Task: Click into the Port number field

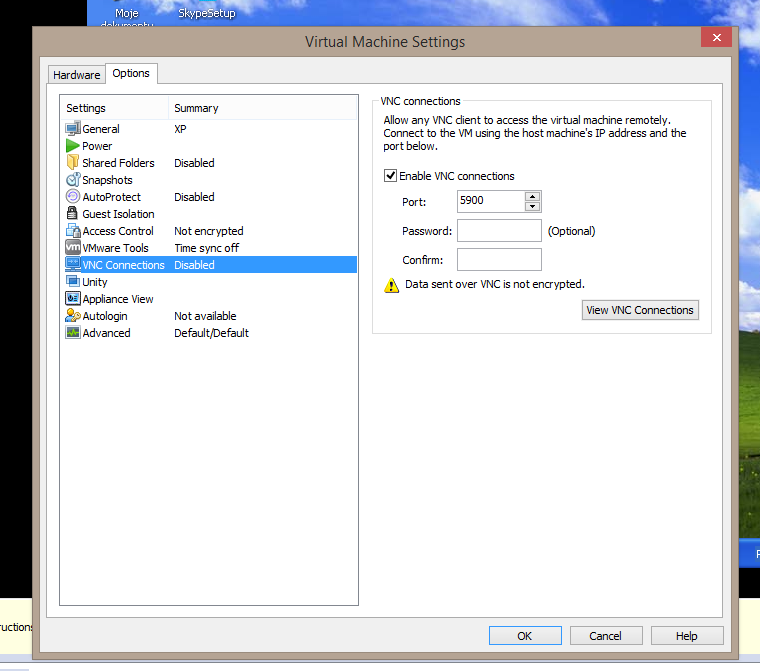Action: click(x=491, y=201)
